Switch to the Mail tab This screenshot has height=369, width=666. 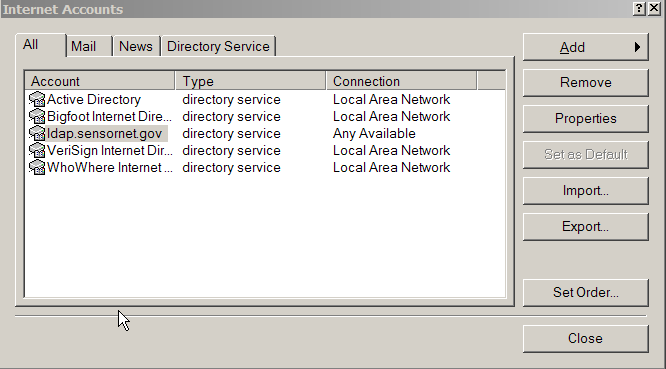89,46
